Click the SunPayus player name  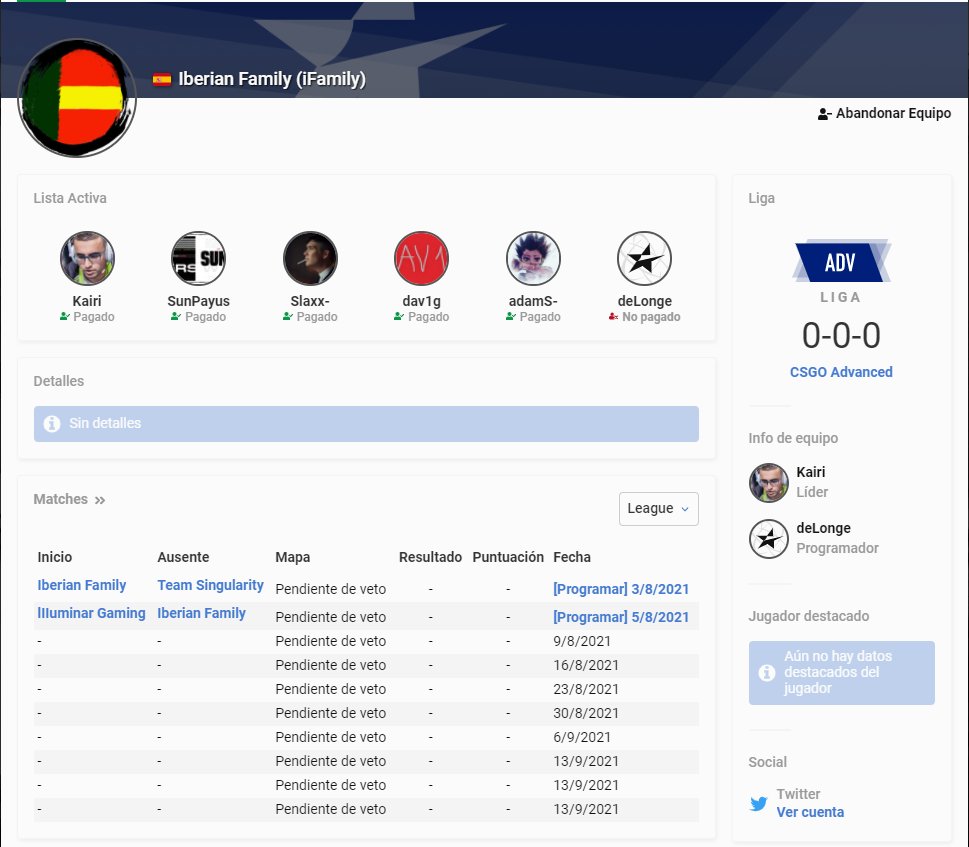198,301
